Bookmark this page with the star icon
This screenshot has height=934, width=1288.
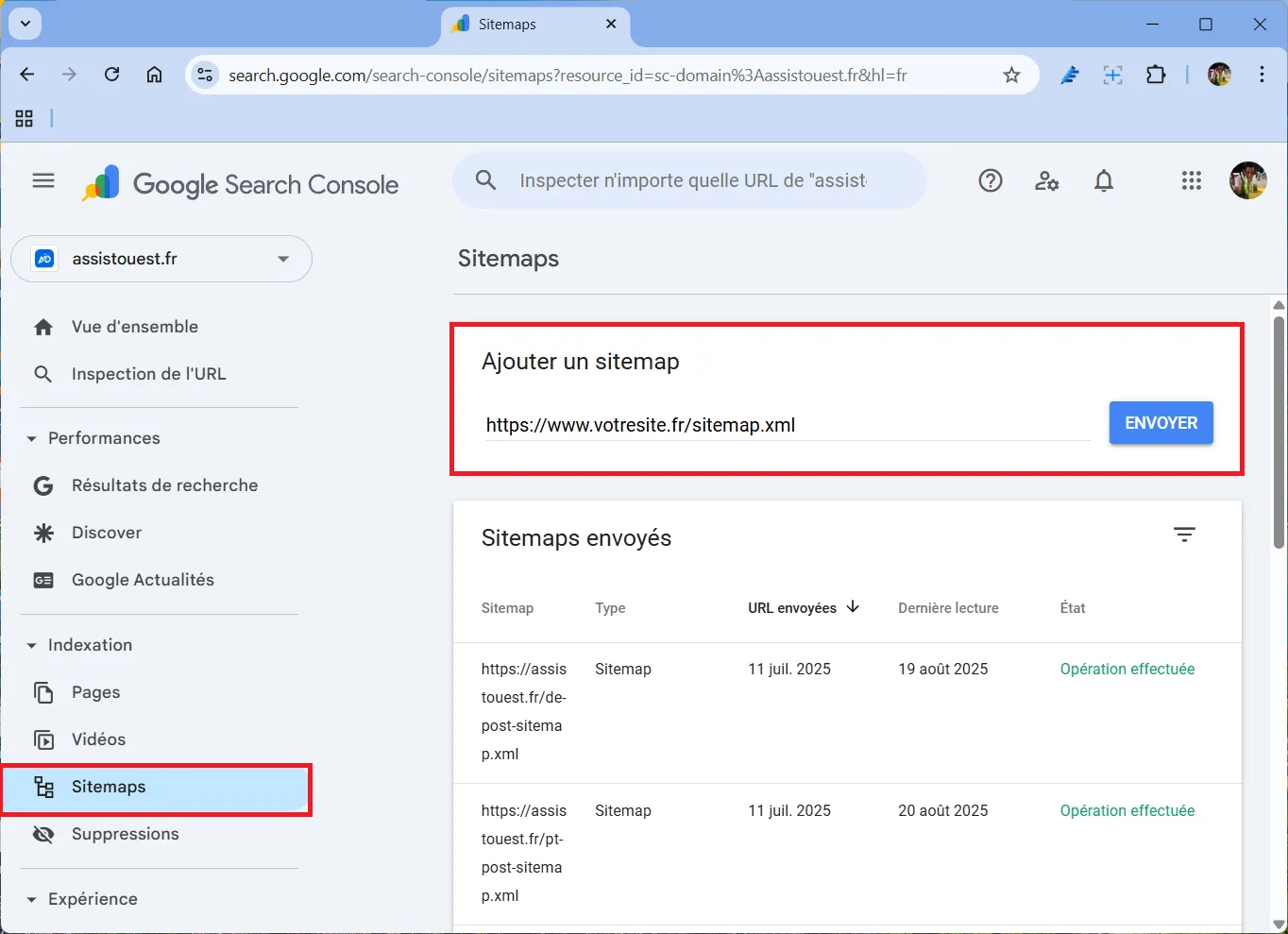[1011, 76]
